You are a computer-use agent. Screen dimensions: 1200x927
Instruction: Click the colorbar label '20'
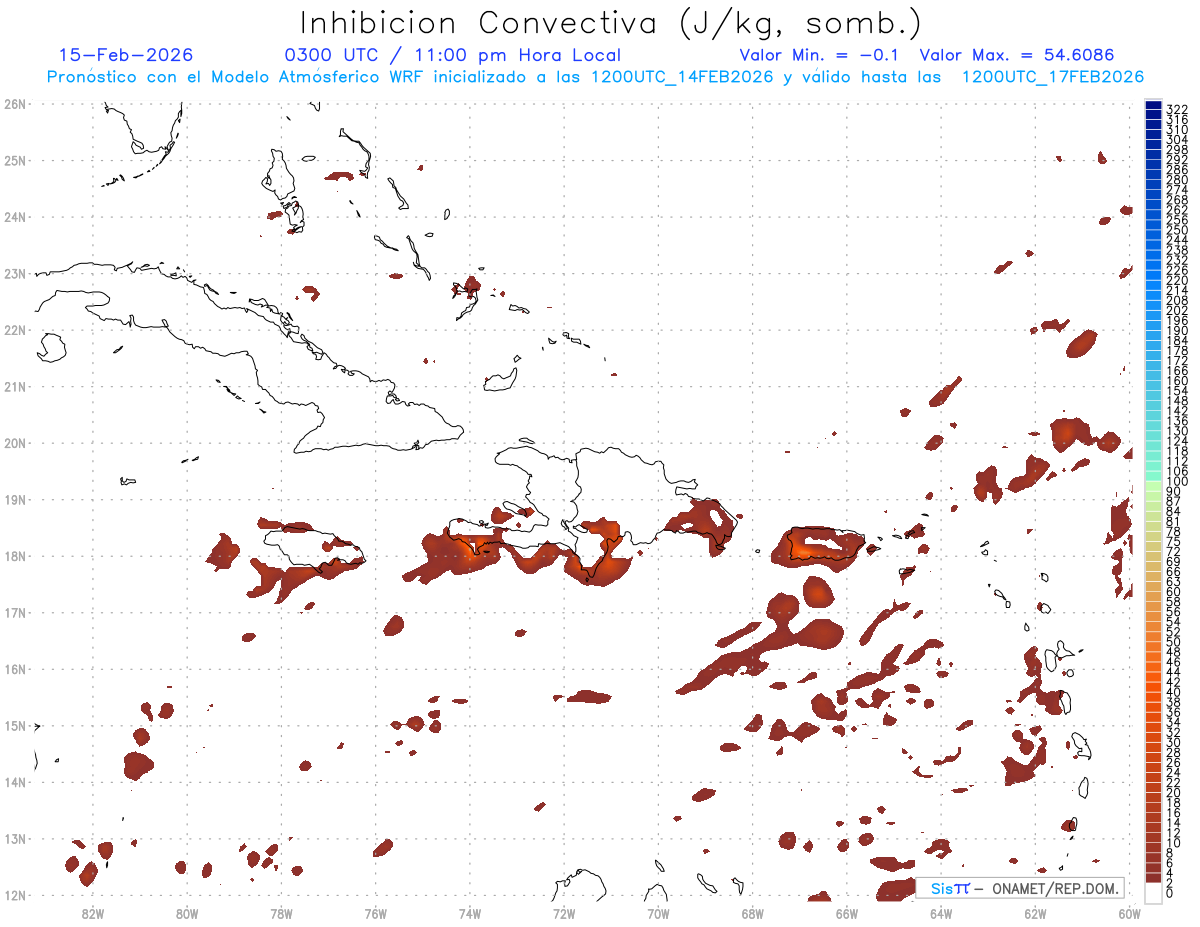point(1173,792)
